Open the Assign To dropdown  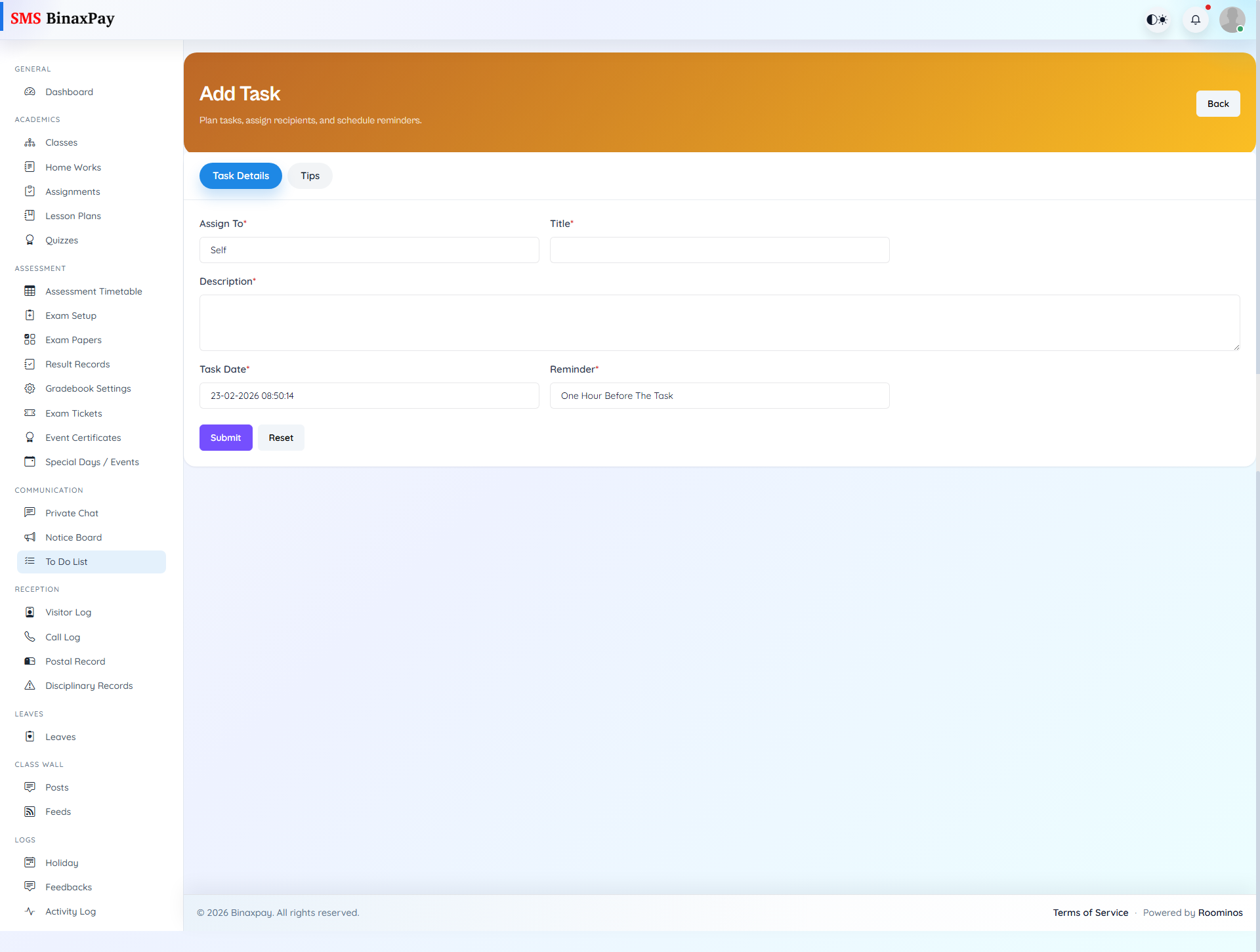(369, 250)
